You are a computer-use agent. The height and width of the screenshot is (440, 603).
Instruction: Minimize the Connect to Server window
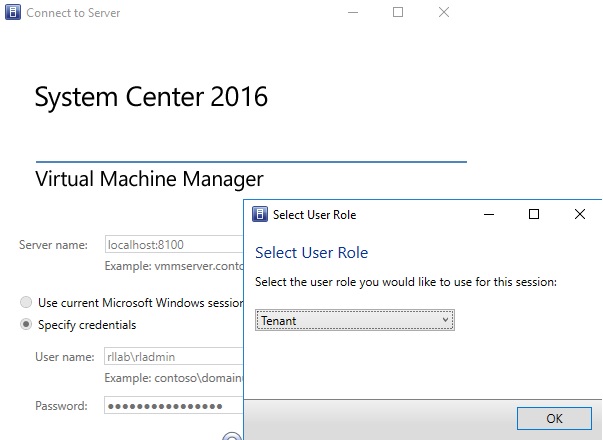pos(353,12)
